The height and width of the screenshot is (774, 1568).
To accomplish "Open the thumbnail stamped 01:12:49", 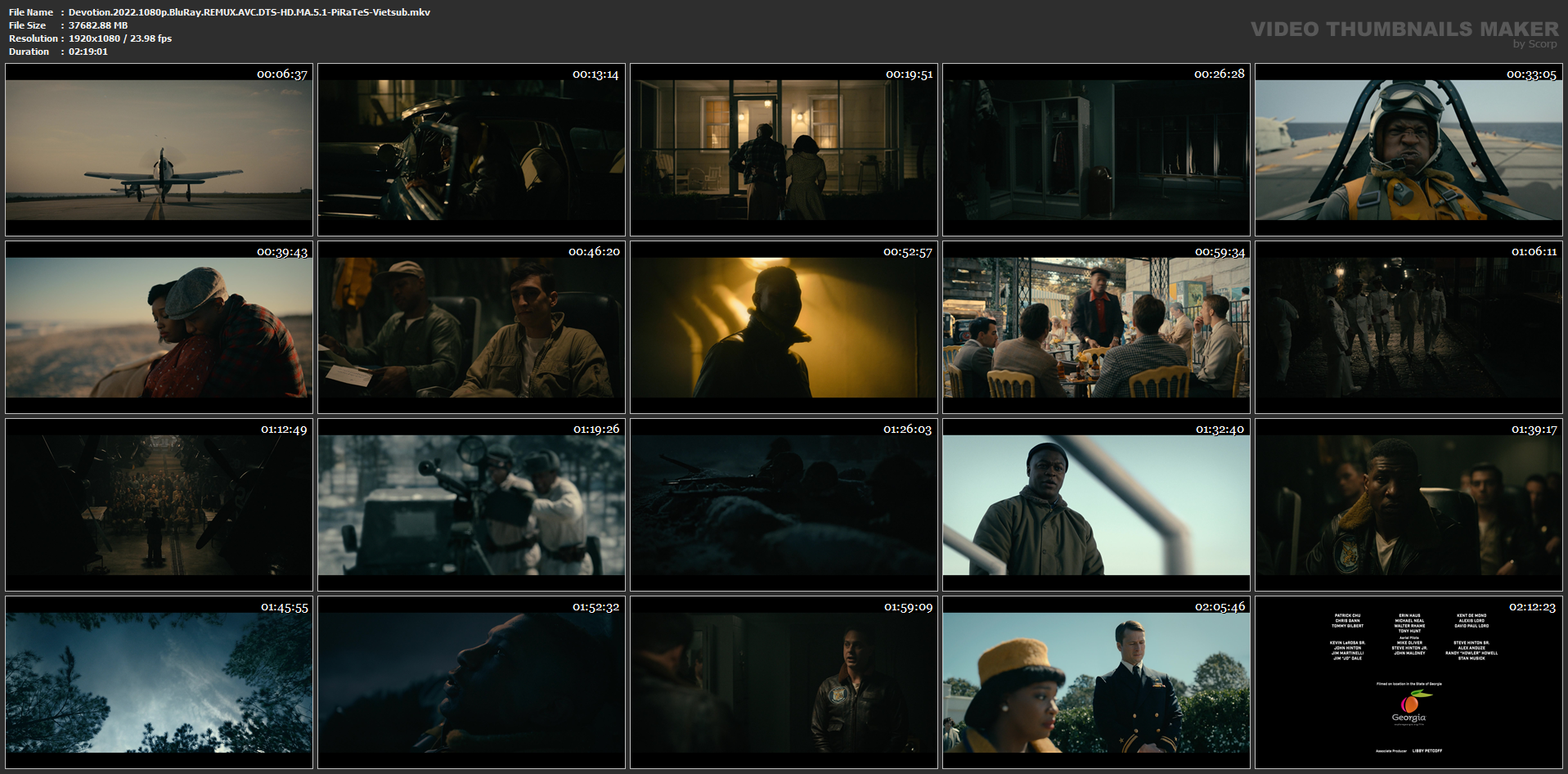I will click(159, 505).
